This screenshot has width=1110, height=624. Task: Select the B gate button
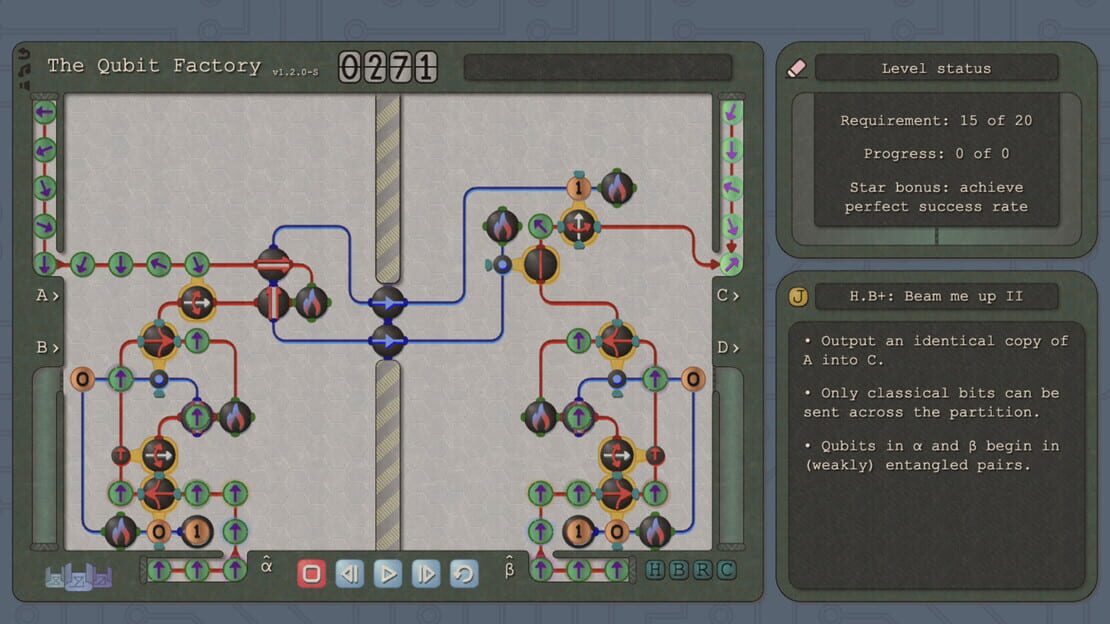[x=679, y=570]
